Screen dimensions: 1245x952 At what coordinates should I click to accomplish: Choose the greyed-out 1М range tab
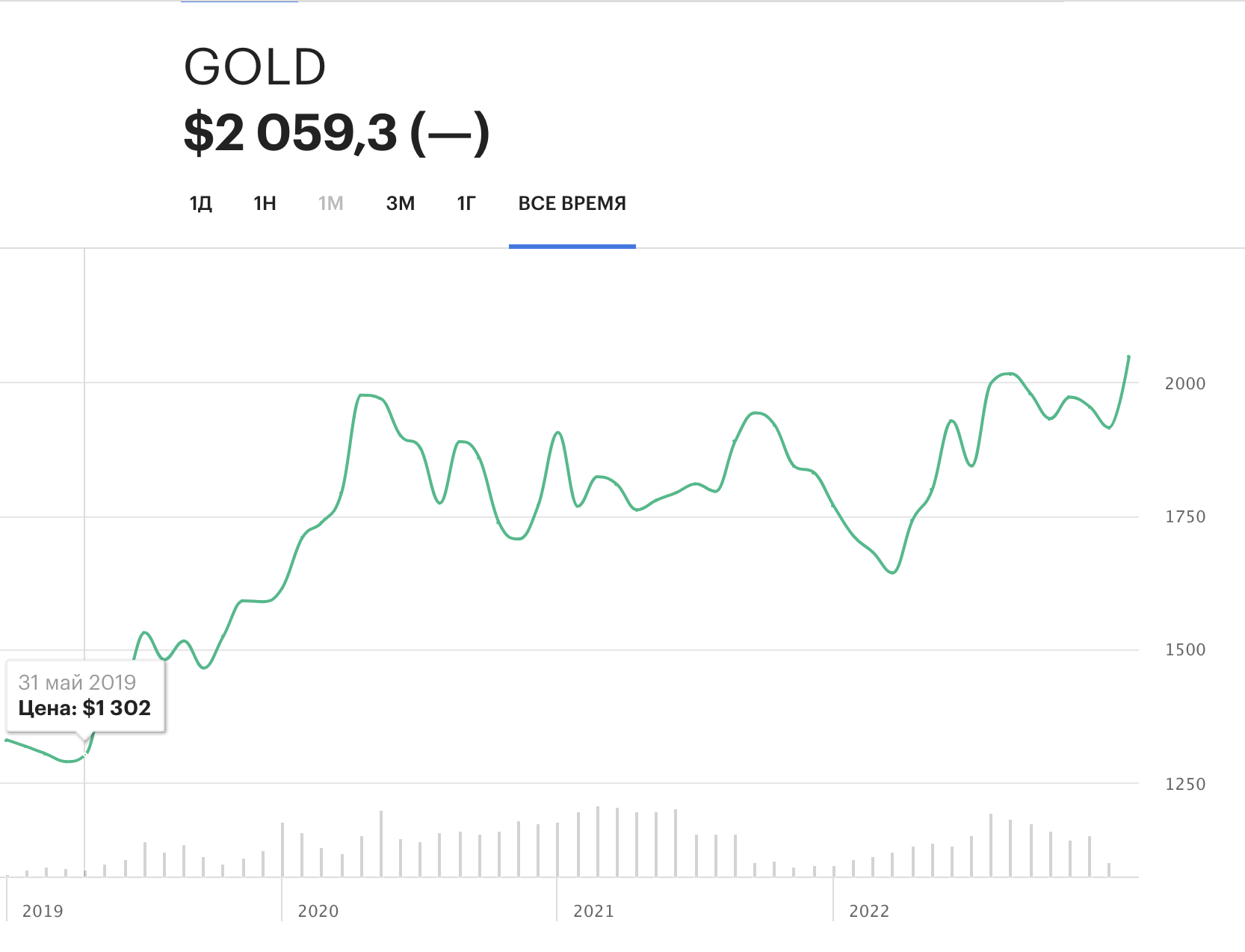pos(330,203)
